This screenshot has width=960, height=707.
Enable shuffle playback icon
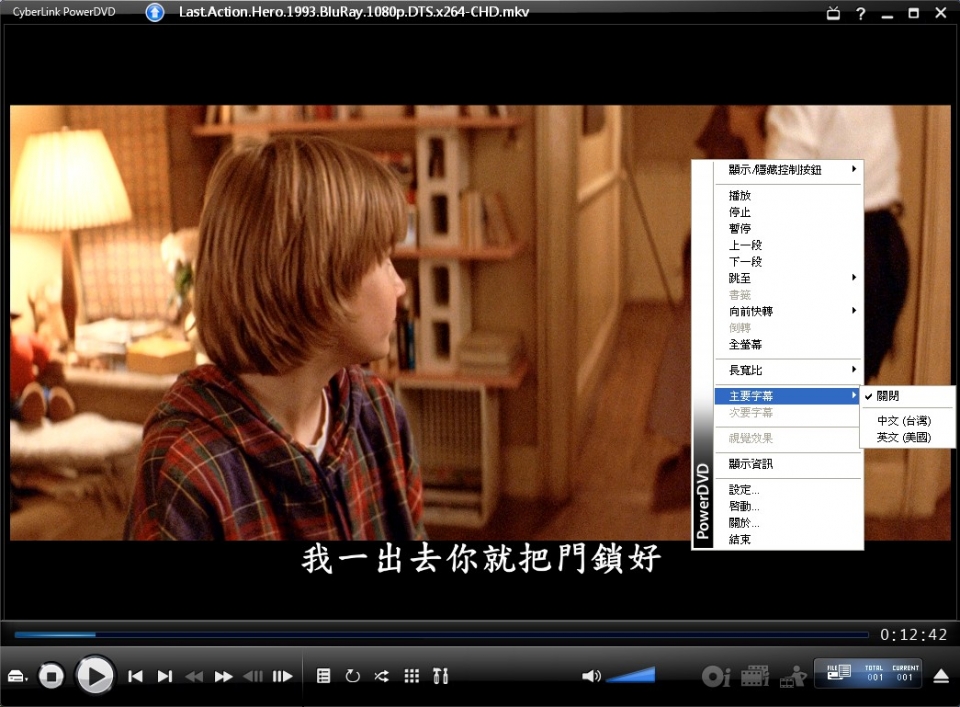click(x=381, y=676)
